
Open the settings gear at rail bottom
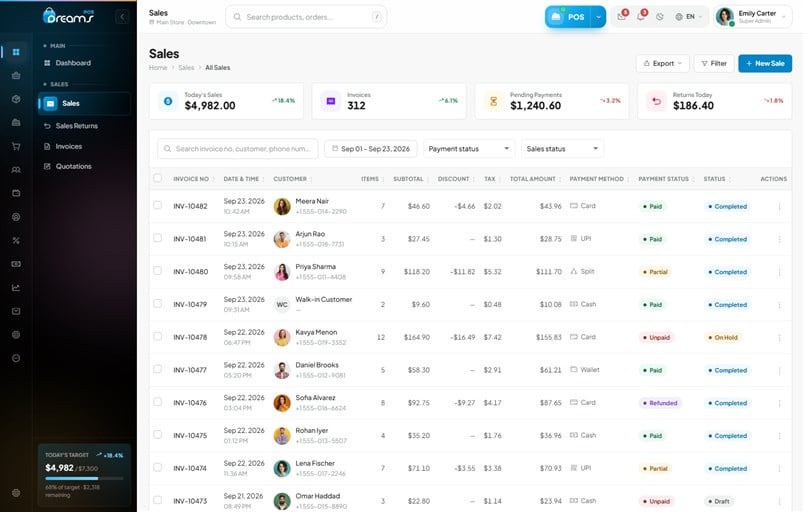[x=16, y=493]
